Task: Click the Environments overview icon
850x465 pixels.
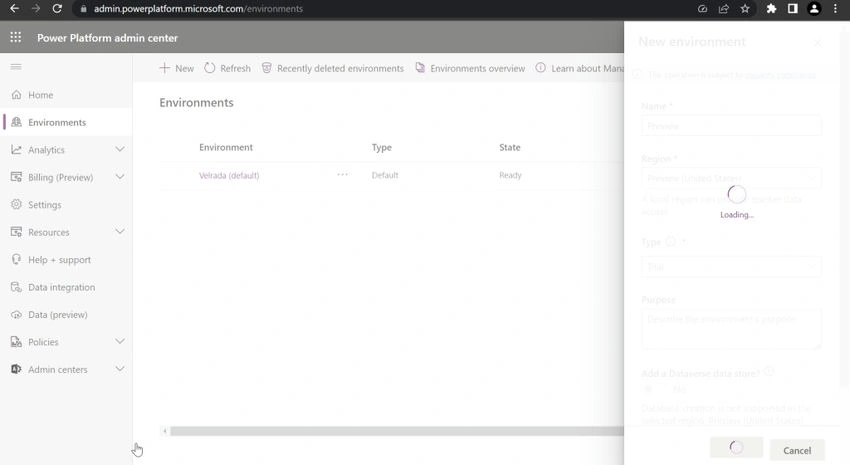Action: [x=420, y=68]
